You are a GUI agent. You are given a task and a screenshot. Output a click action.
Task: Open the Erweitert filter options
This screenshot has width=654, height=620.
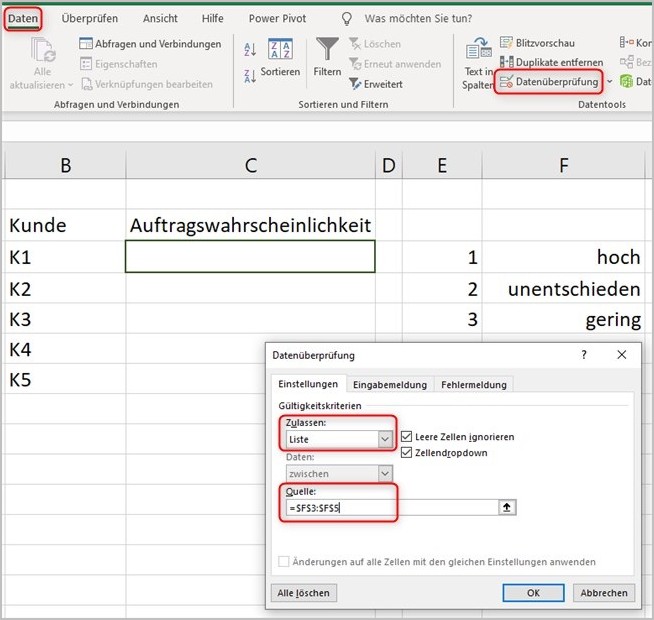pyautogui.click(x=376, y=84)
